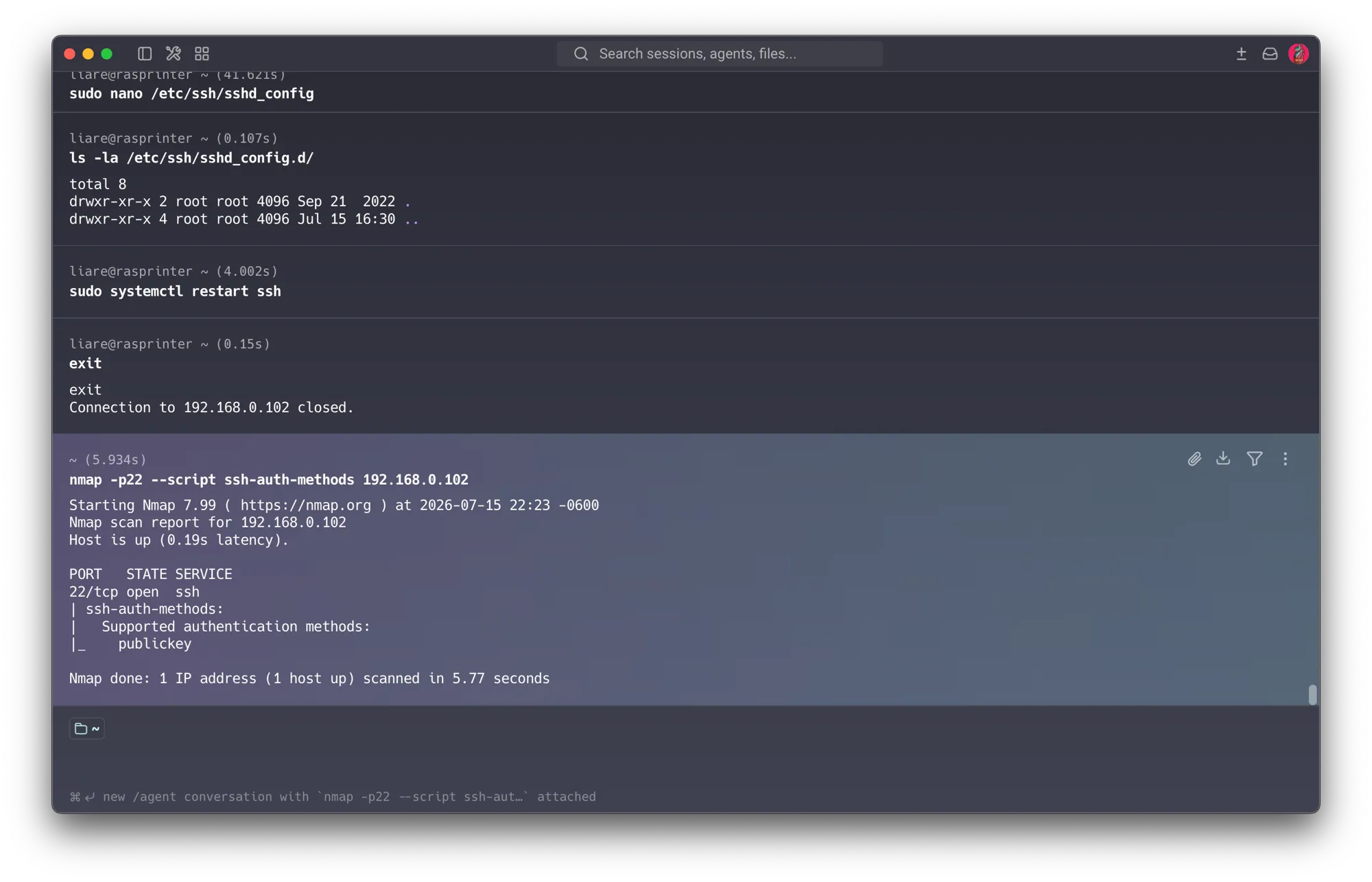This screenshot has width=1372, height=882.
Task: Click the 'publickey' output line
Action: [154, 644]
